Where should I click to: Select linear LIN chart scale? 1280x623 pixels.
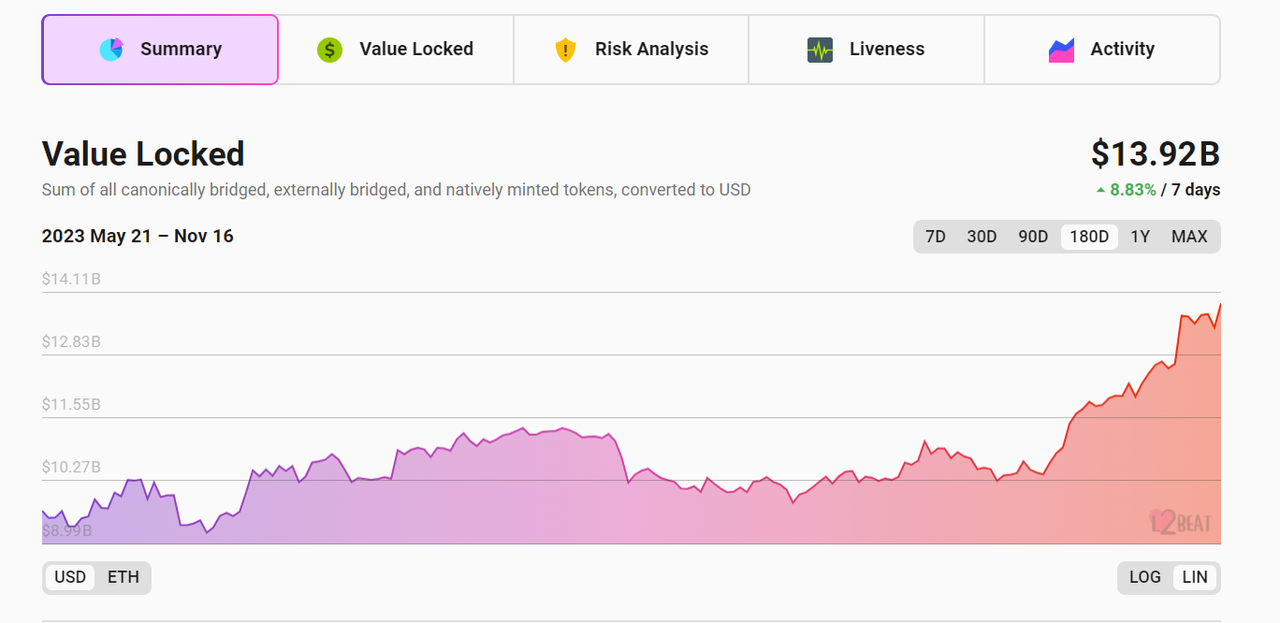1194,577
